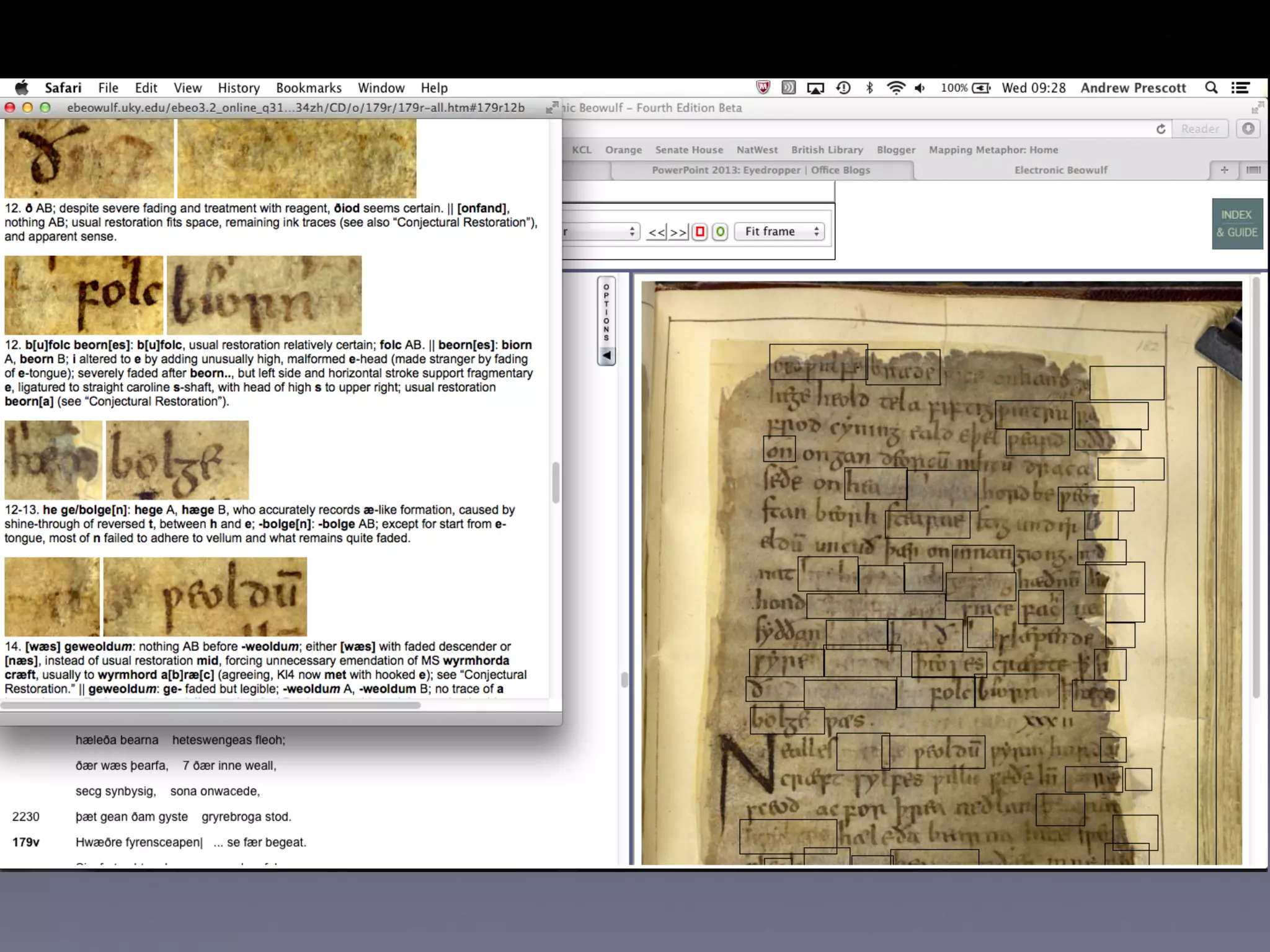
Task: Open the notification center list icon
Action: [1240, 88]
